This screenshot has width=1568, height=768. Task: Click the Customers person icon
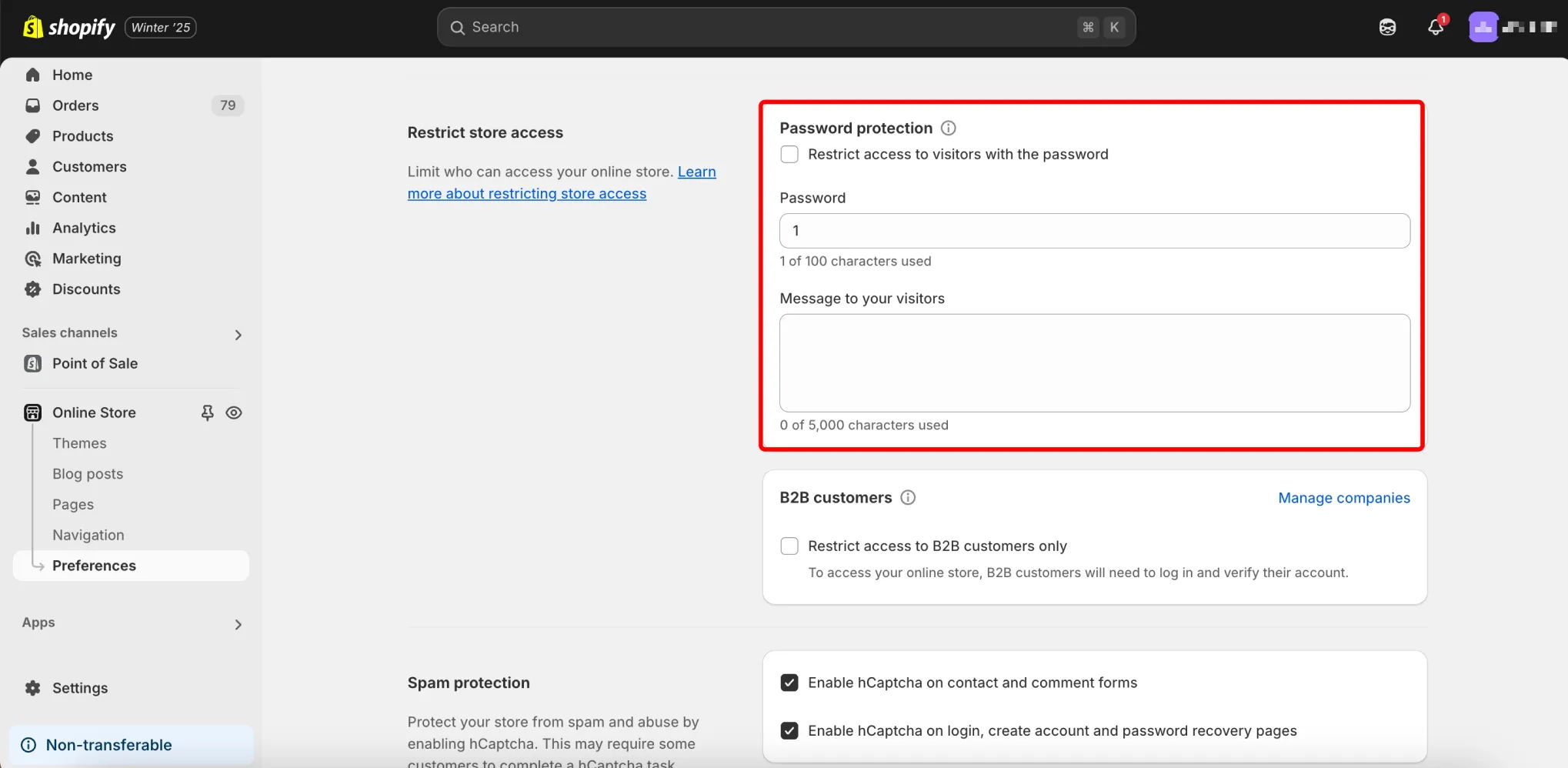tap(32, 167)
